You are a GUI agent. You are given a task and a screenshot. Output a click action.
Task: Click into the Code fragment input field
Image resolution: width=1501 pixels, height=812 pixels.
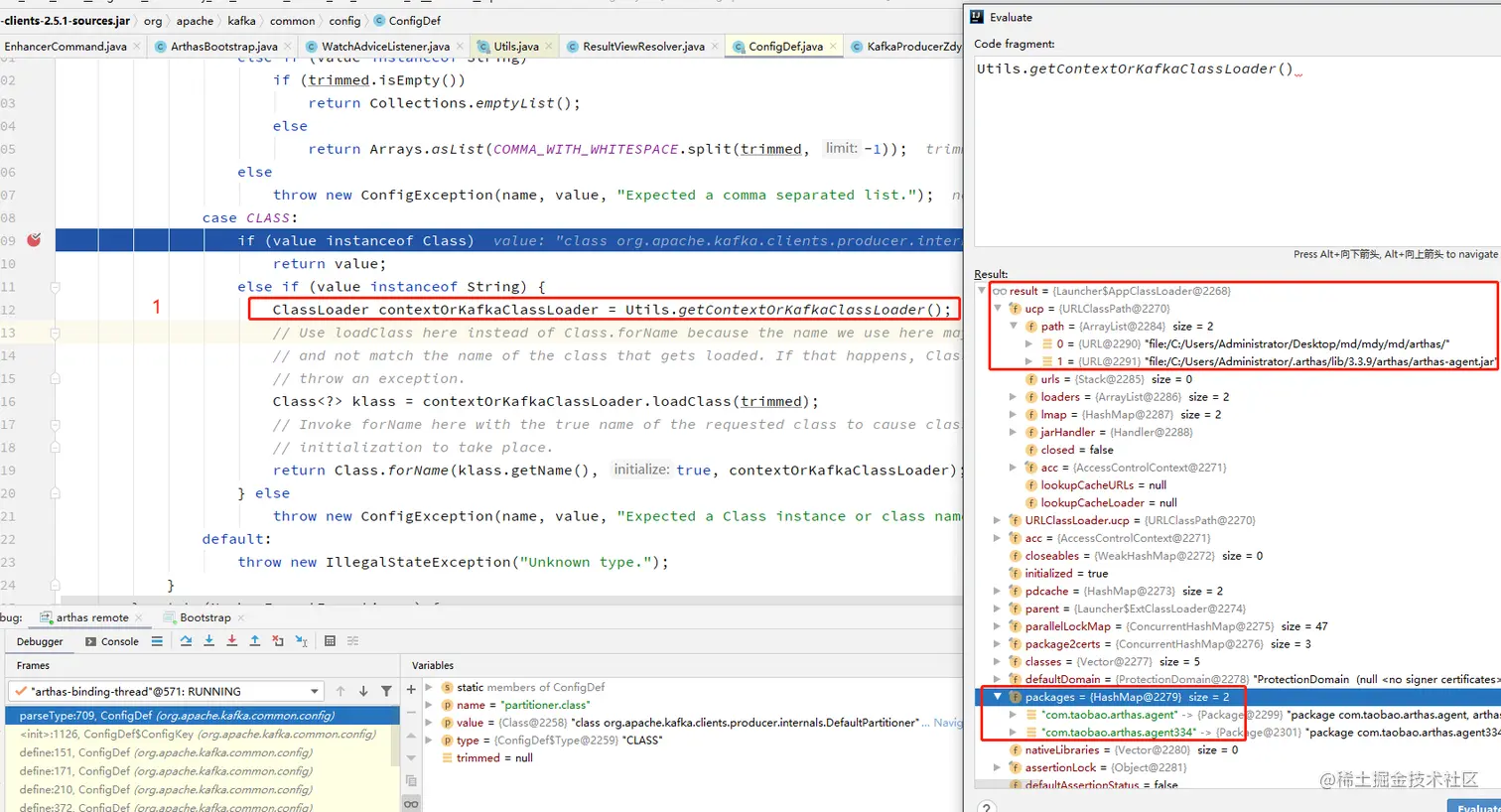pos(1237,149)
